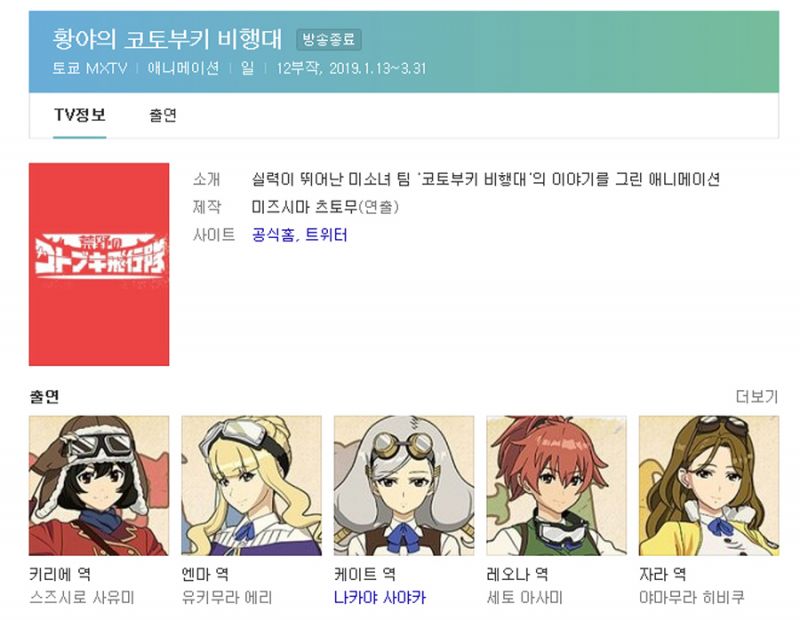
Task: Select the 레오나 character portrait
Action: click(x=557, y=485)
